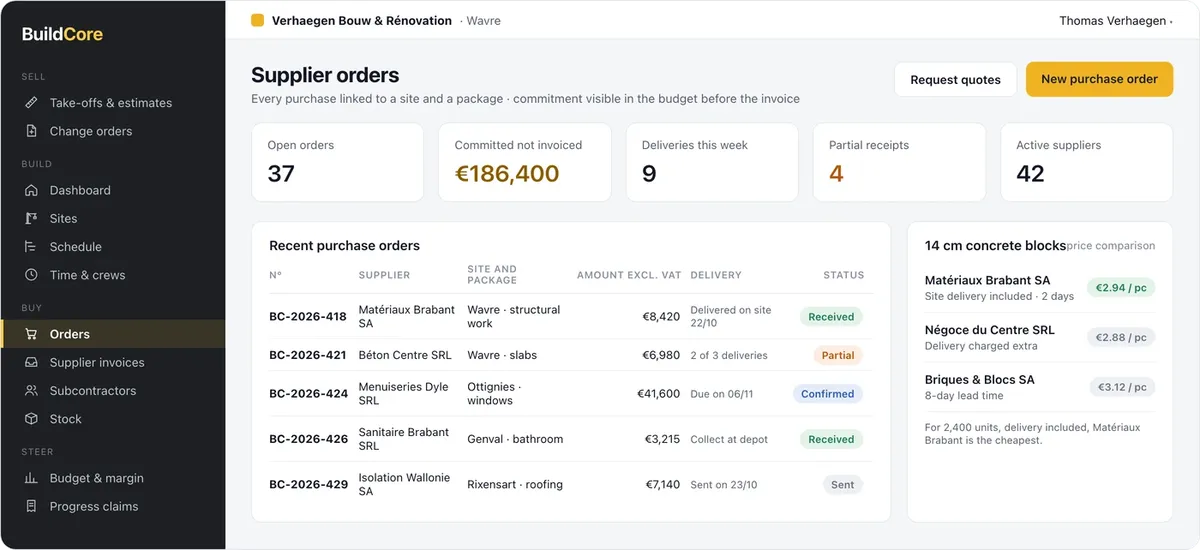1200x550 pixels.
Task: Select the Orders sidebar item
Action: [x=112, y=334]
